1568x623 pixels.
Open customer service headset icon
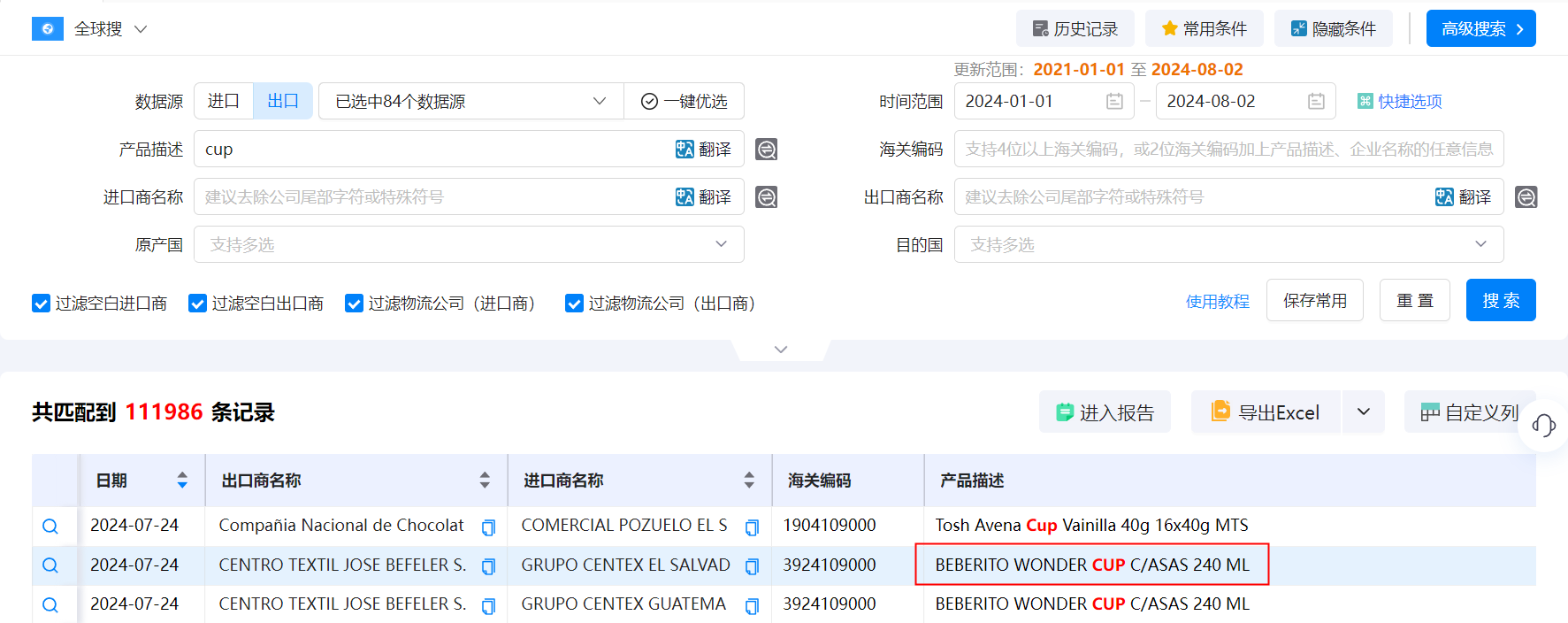pyautogui.click(x=1543, y=426)
